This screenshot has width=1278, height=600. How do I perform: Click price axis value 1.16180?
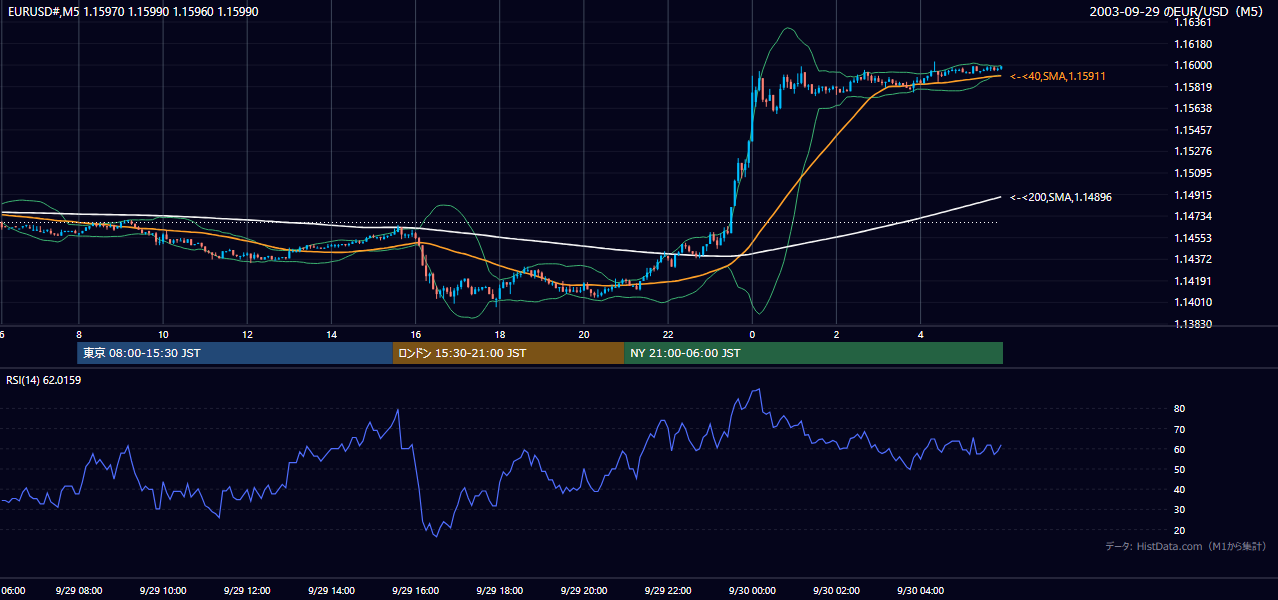coord(1193,44)
